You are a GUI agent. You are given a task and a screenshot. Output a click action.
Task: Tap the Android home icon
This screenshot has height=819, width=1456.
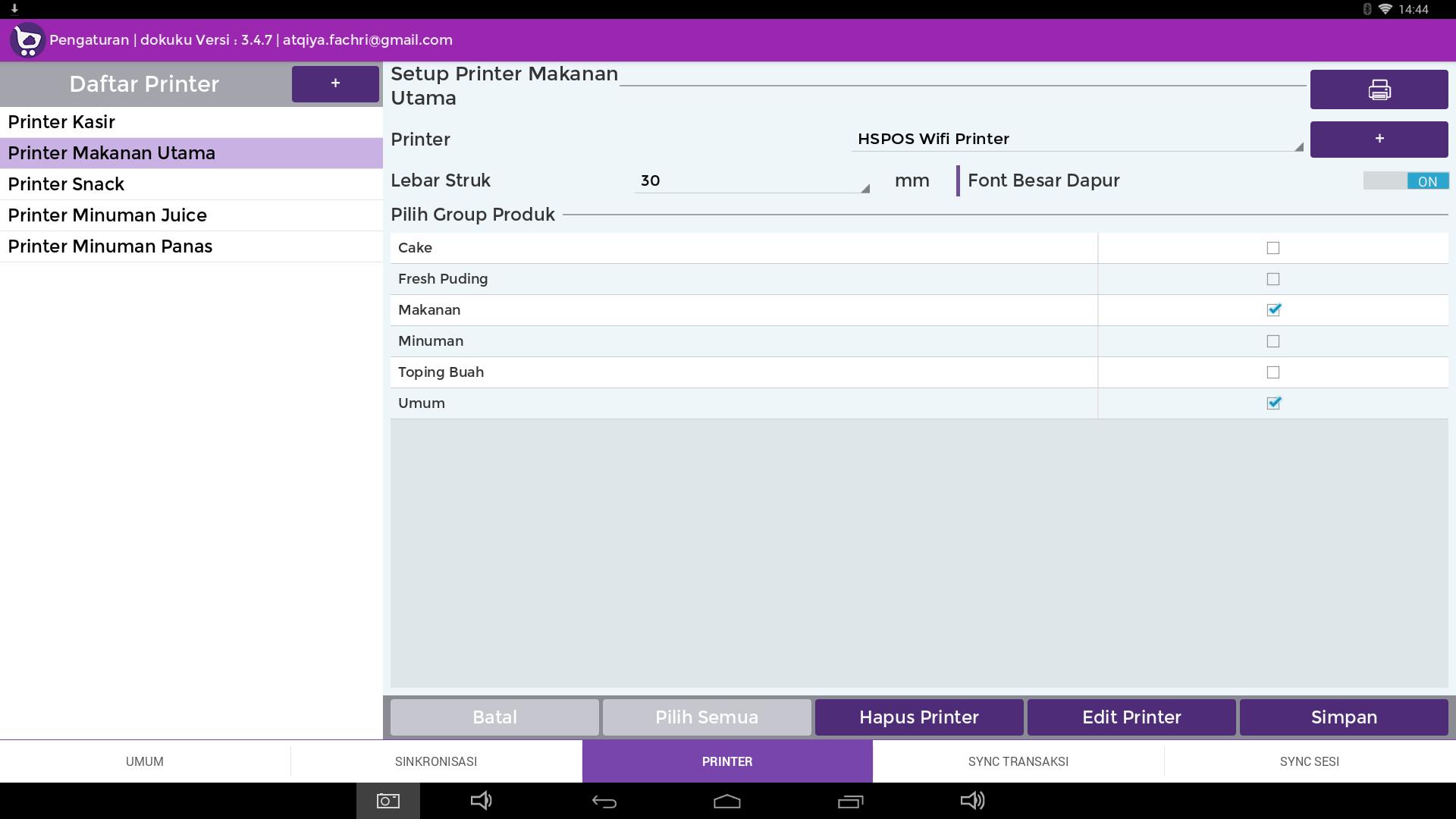tap(726, 801)
